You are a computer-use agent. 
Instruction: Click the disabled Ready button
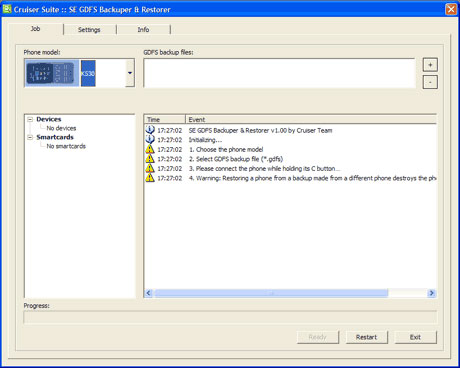click(x=317, y=337)
